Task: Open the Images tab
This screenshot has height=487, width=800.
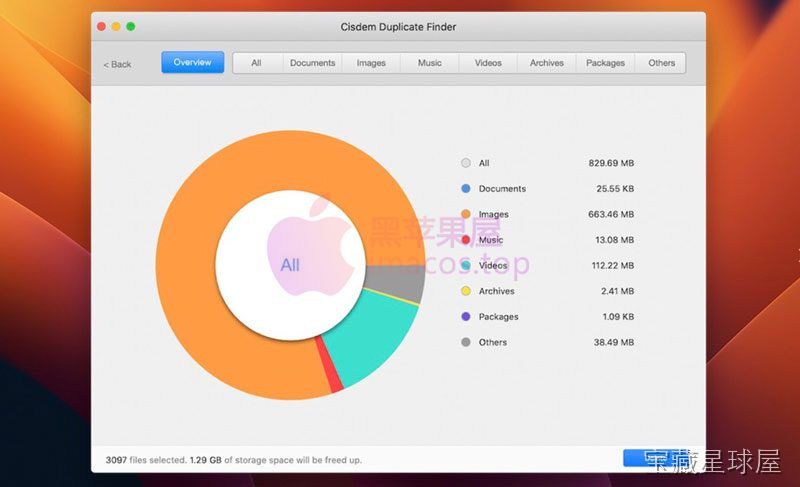Action: pyautogui.click(x=371, y=63)
